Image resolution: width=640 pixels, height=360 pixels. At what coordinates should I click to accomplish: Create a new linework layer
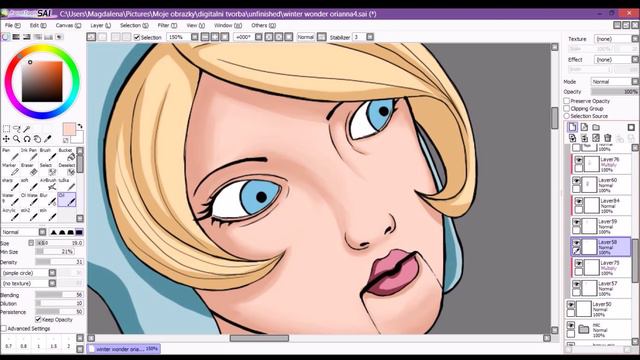click(x=584, y=127)
